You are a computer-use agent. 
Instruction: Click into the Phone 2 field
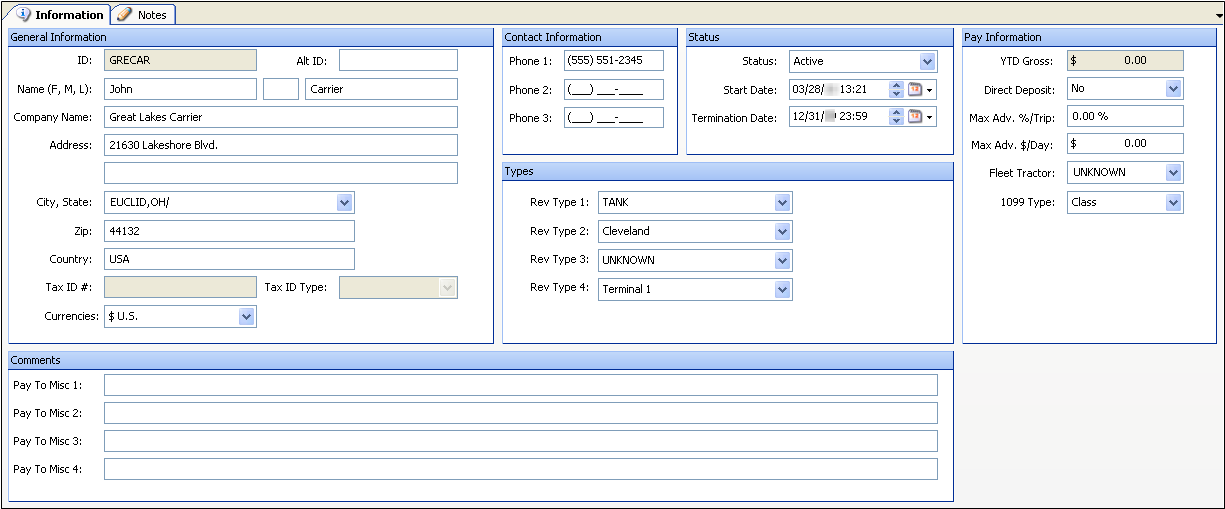pyautogui.click(x=613, y=90)
